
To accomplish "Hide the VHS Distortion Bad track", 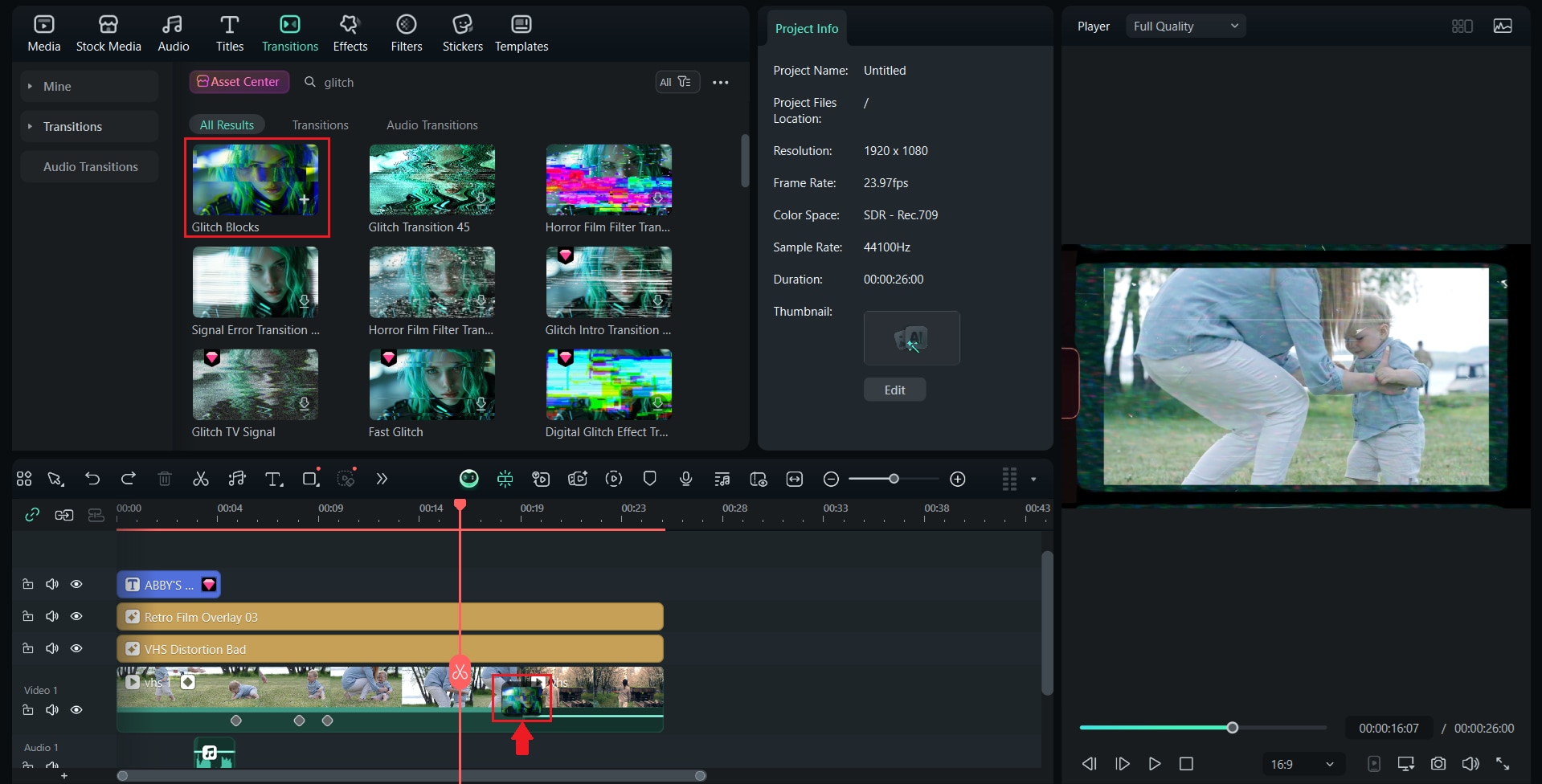I will (76, 648).
